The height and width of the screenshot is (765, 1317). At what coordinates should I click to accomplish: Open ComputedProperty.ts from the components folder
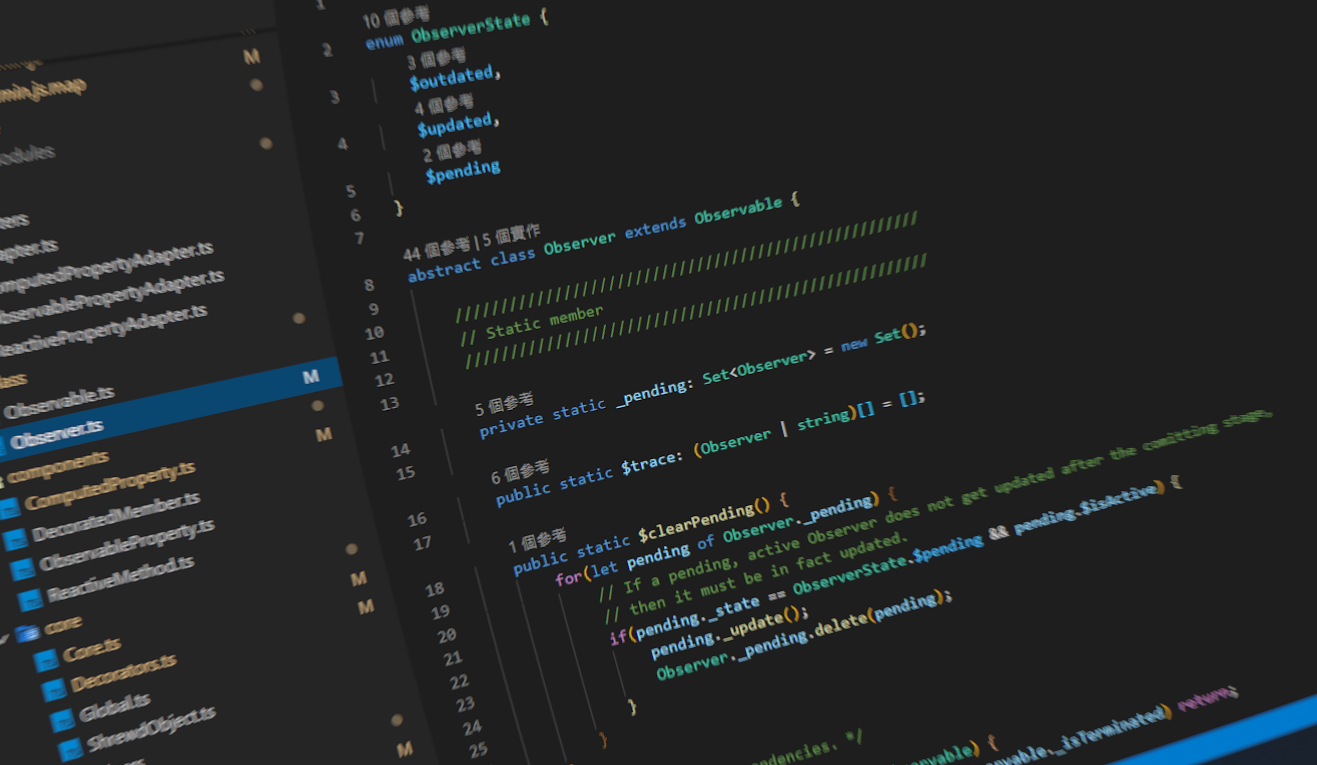click(109, 486)
